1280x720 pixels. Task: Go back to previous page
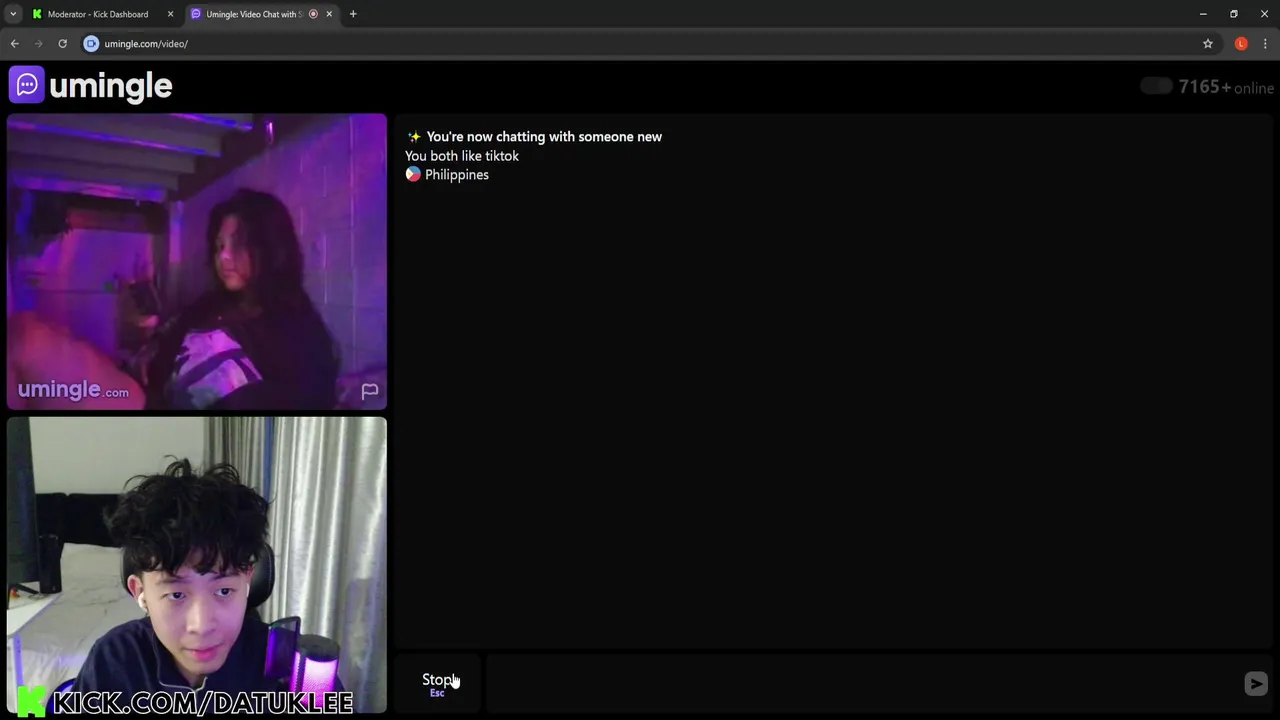(15, 44)
